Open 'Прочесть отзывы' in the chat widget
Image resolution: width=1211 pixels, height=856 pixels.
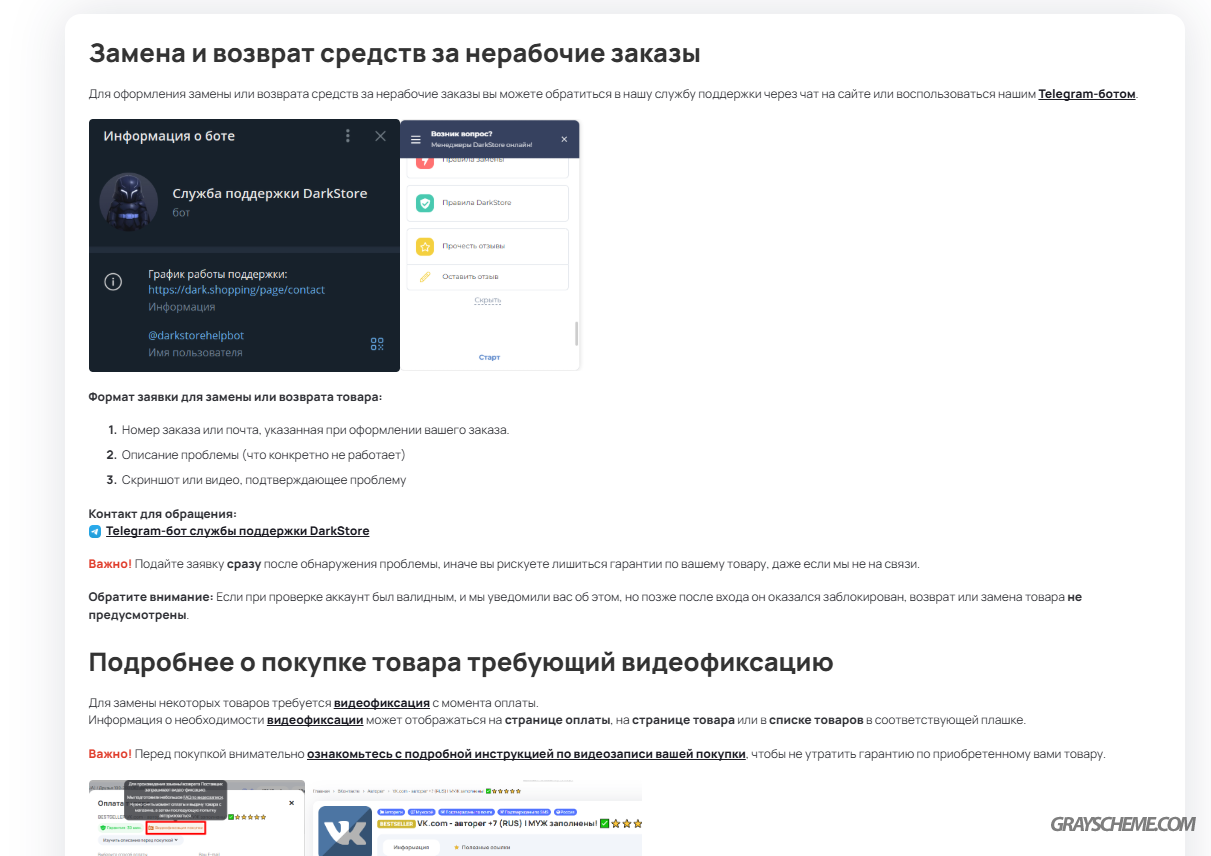click(x=487, y=246)
